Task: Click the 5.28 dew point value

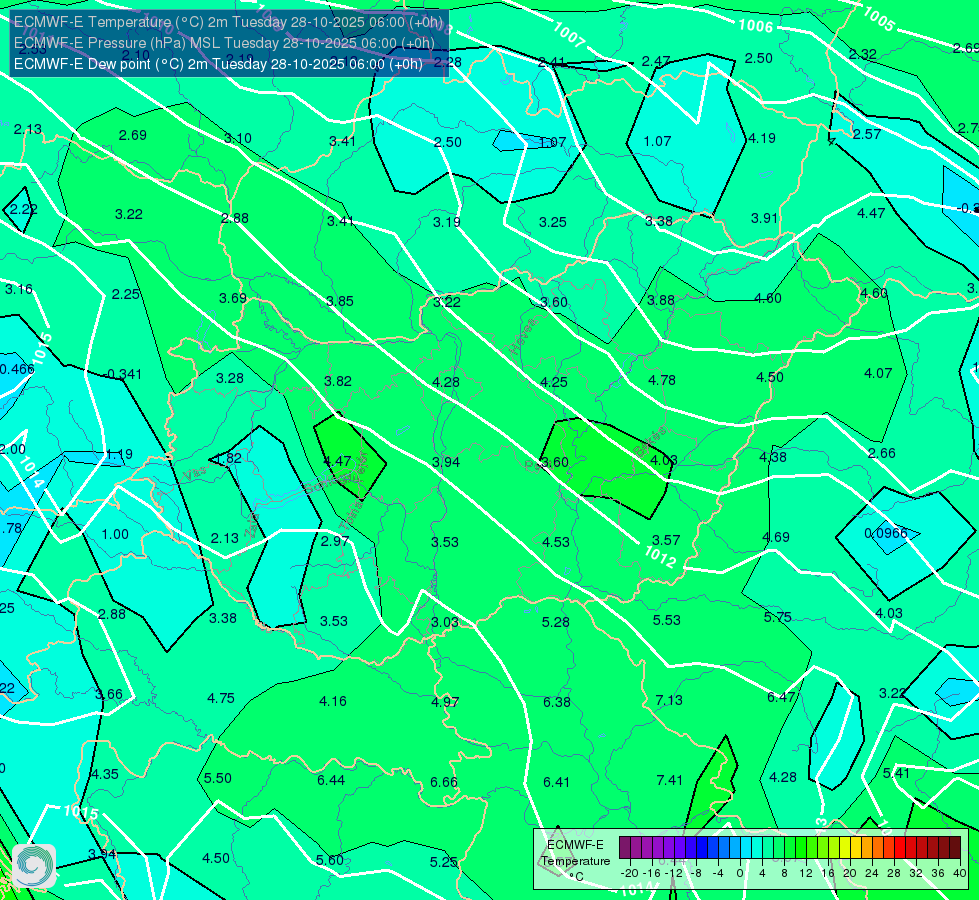Action: pyautogui.click(x=556, y=621)
